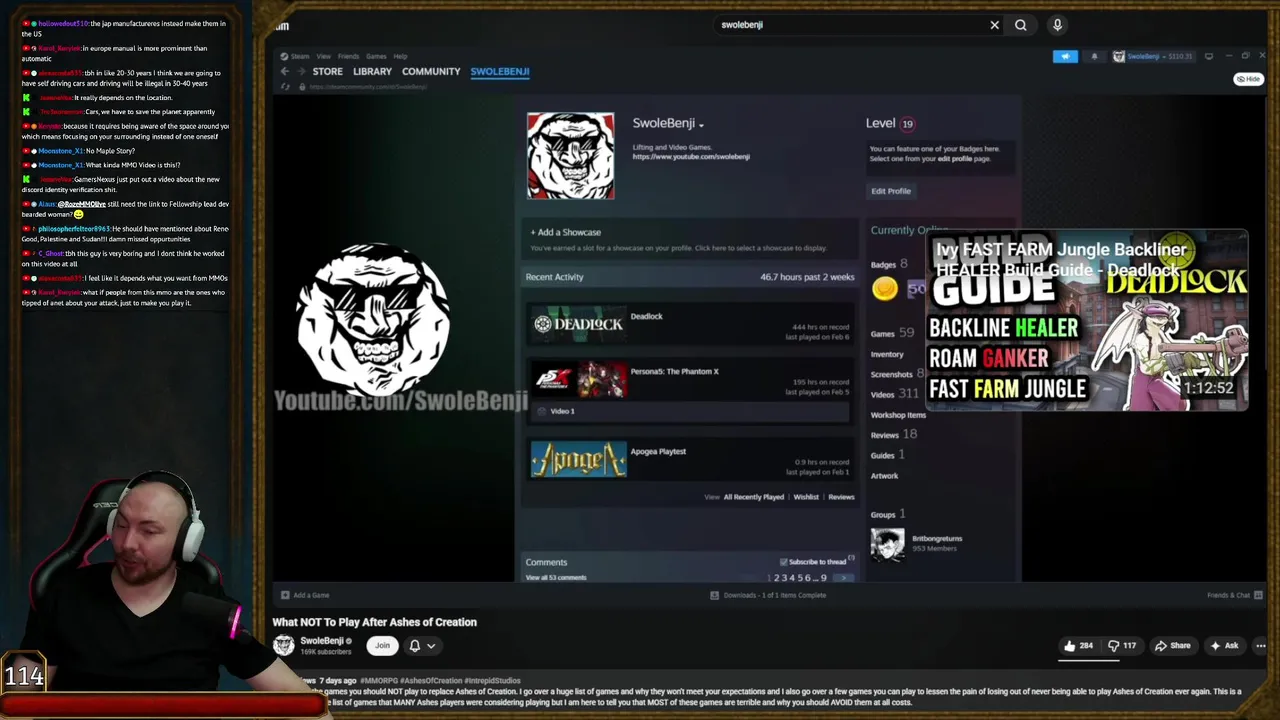The height and width of the screenshot is (720, 1280).
Task: Join the SwoleBenji channel membership
Action: 382,646
